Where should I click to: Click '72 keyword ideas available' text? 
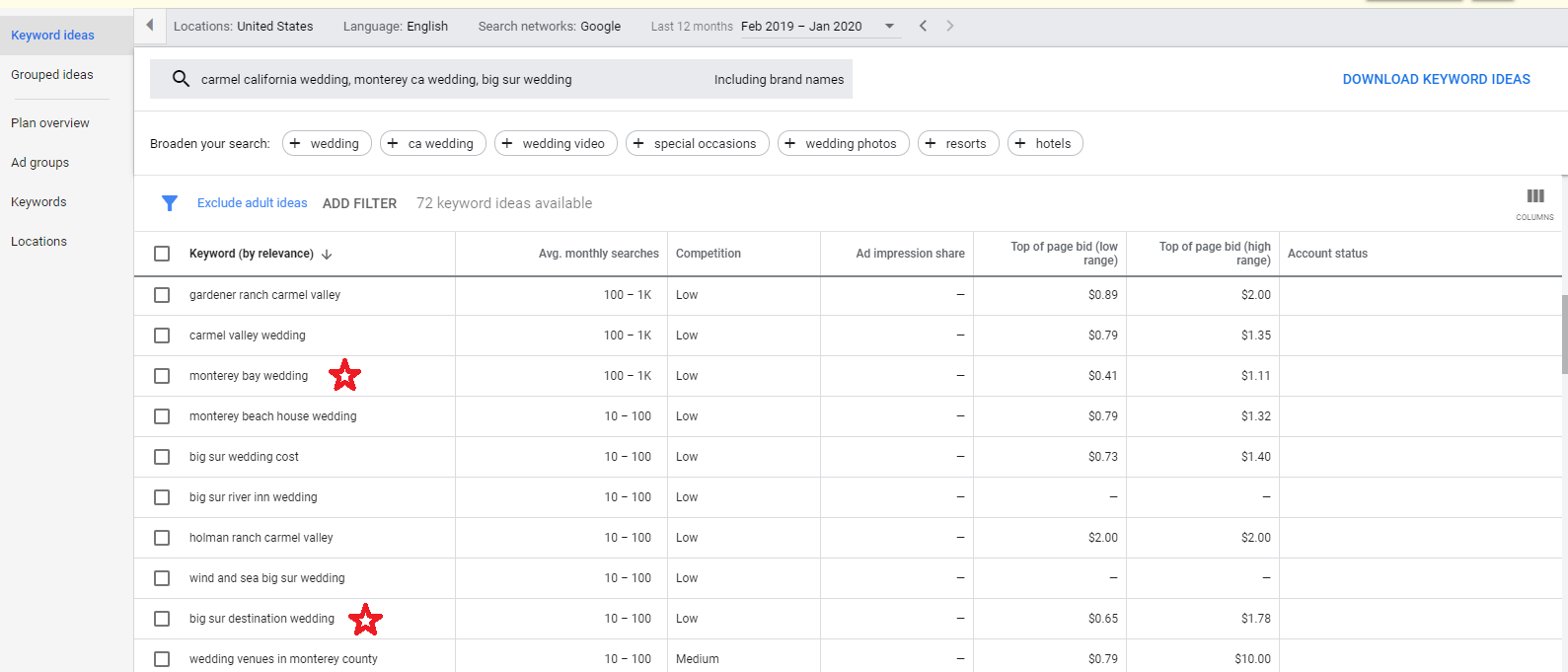coord(504,203)
